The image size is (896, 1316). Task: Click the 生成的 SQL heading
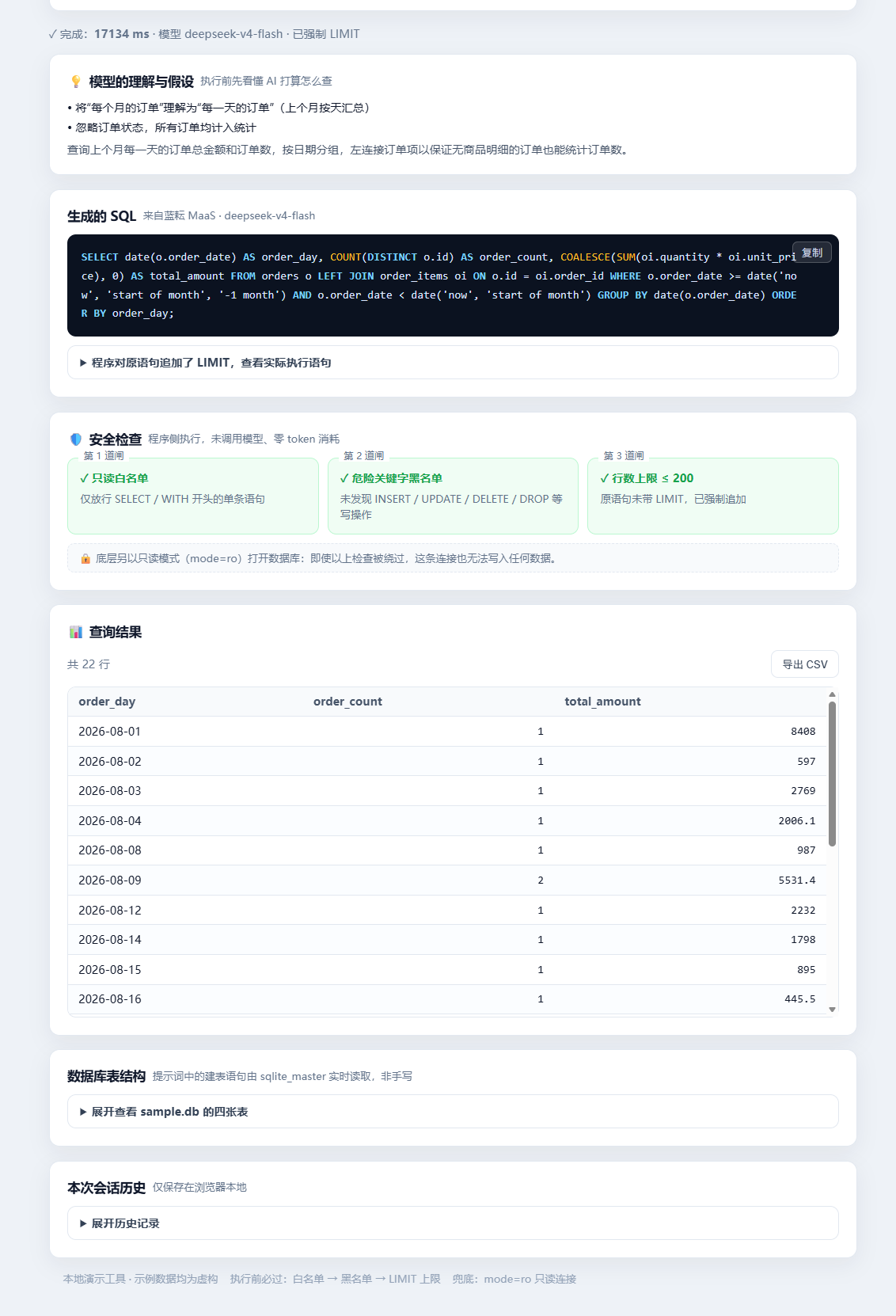point(101,216)
